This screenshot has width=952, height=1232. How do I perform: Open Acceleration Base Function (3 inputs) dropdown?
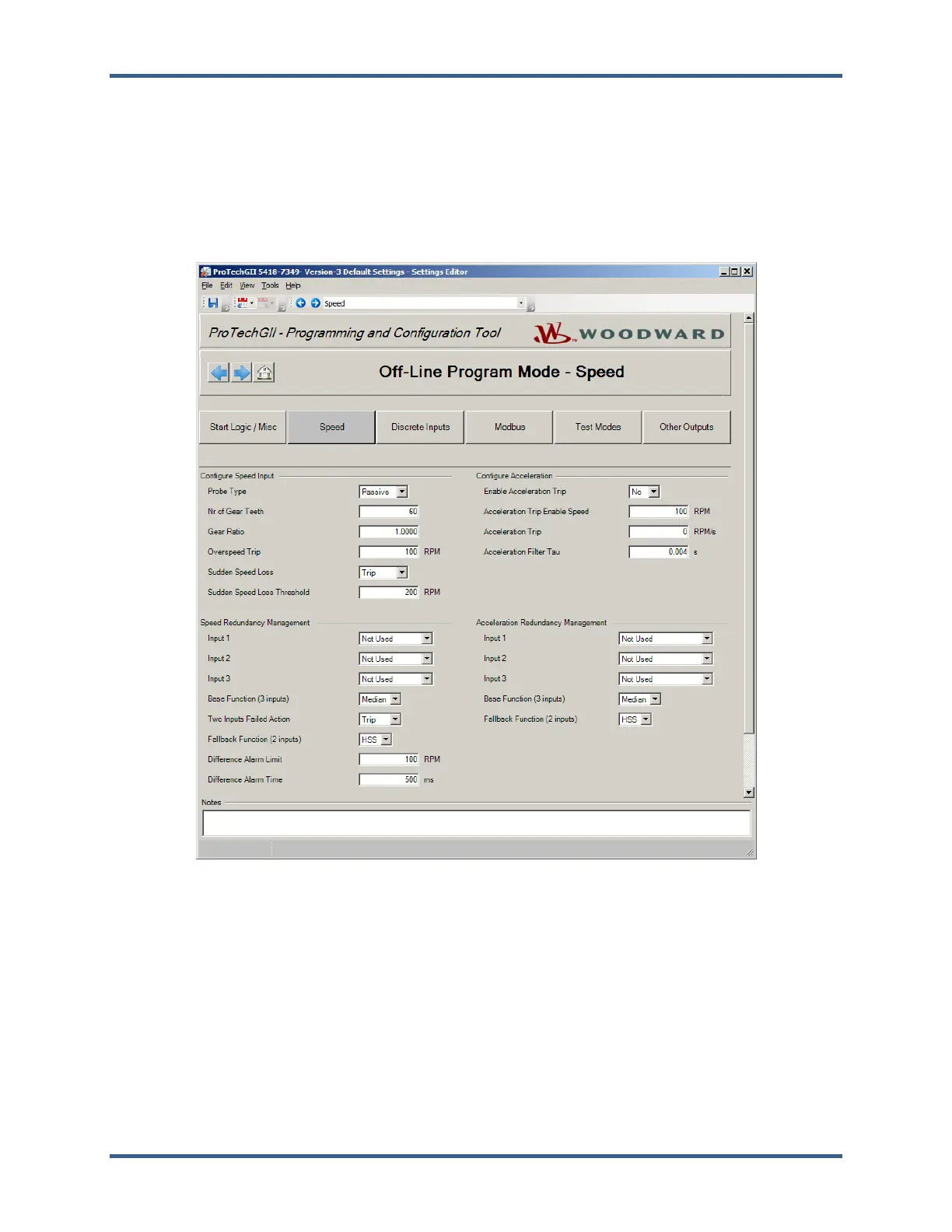pos(656,699)
